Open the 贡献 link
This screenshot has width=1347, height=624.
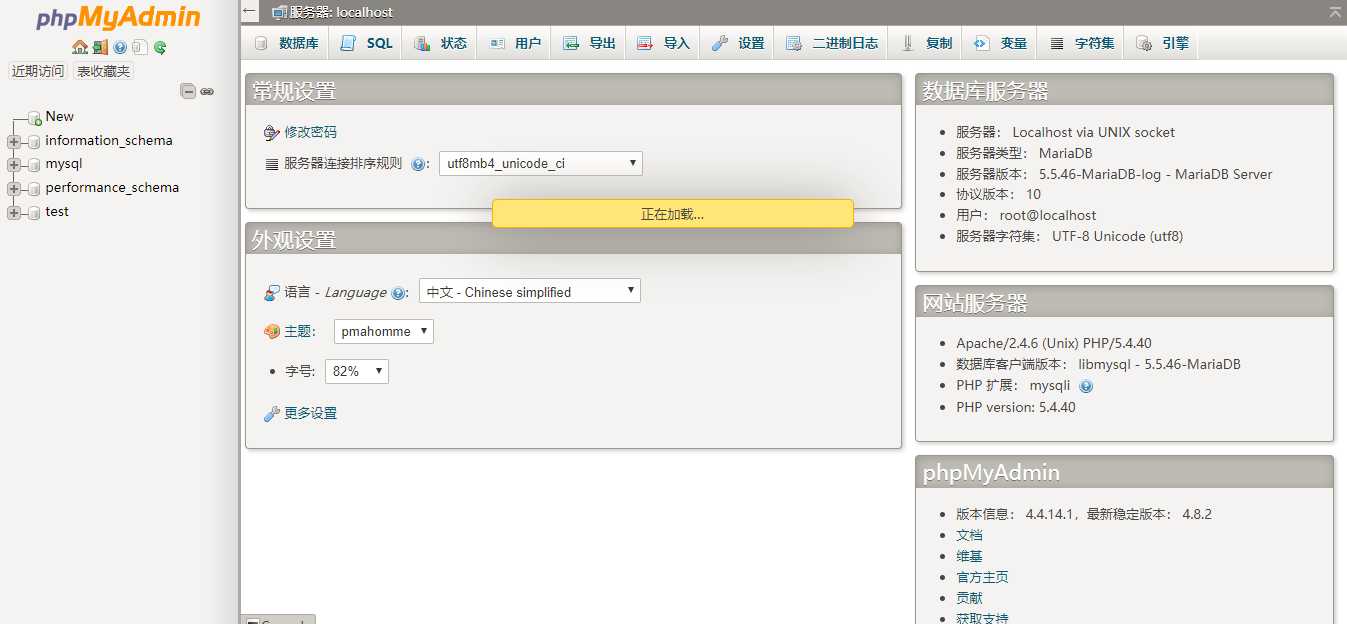coord(969,598)
